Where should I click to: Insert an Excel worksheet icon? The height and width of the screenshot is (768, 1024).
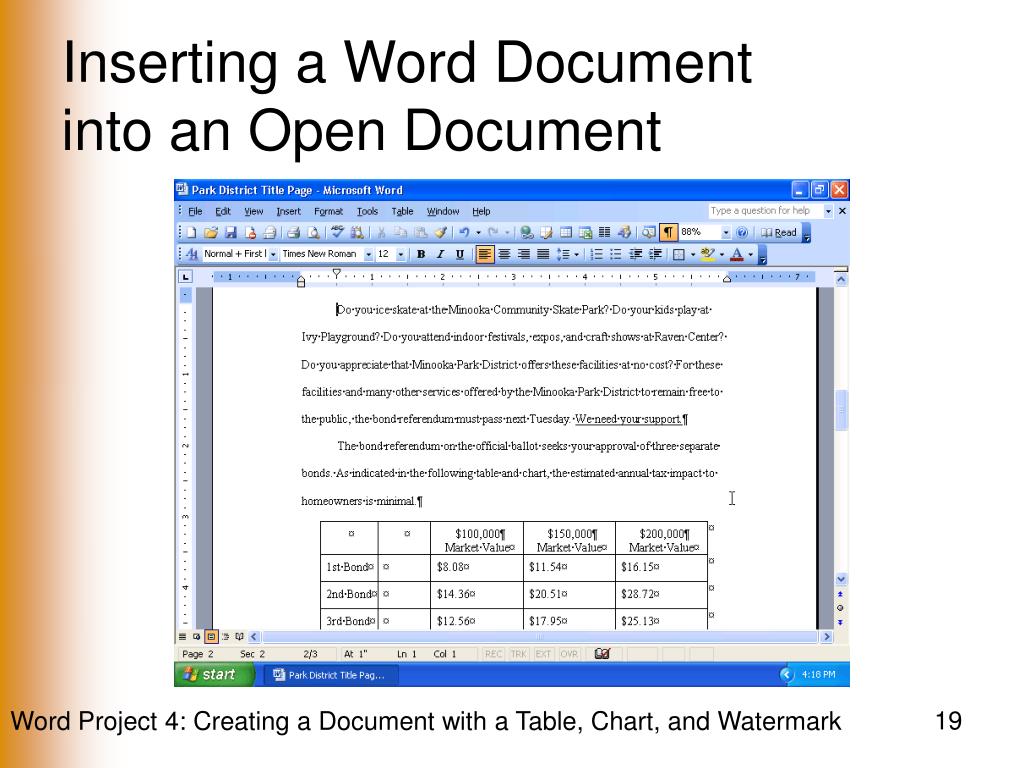pos(585,232)
